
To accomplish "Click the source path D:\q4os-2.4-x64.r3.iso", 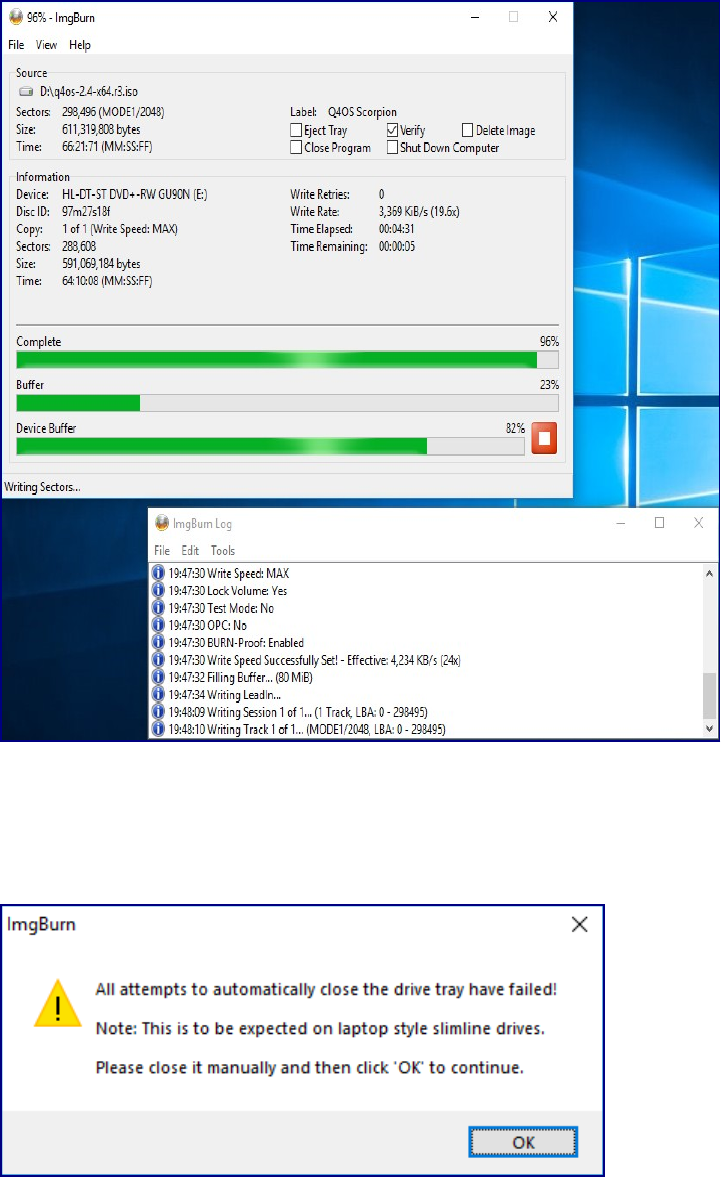I will tap(89, 91).
